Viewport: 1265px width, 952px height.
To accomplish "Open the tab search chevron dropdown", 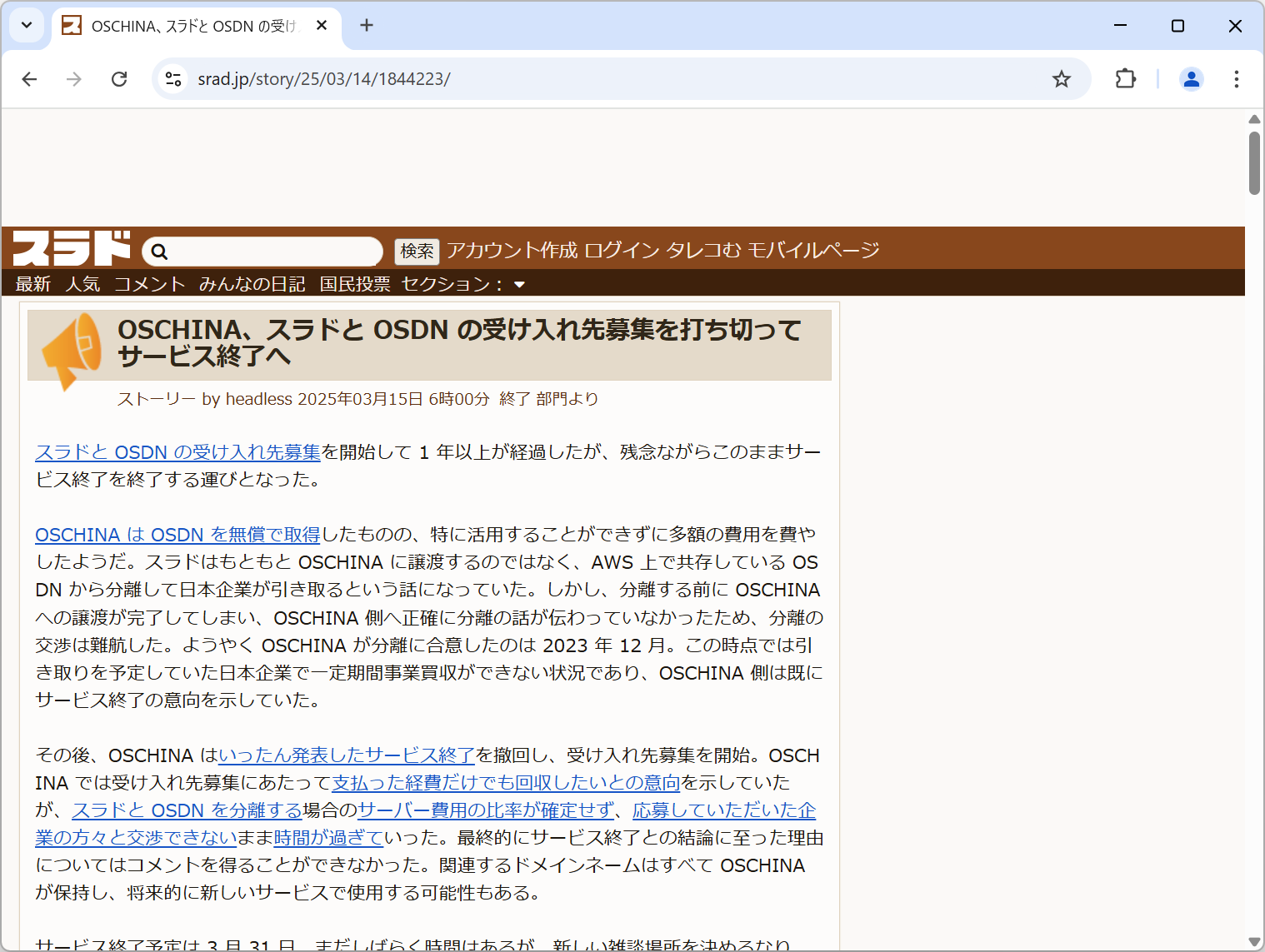I will (x=27, y=25).
